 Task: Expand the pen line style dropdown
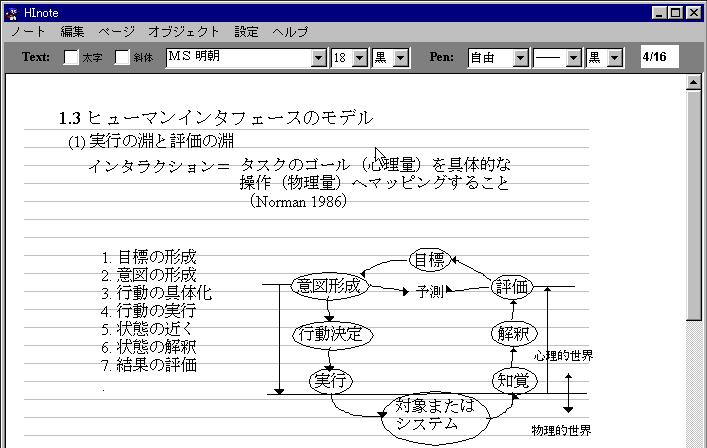coord(574,58)
